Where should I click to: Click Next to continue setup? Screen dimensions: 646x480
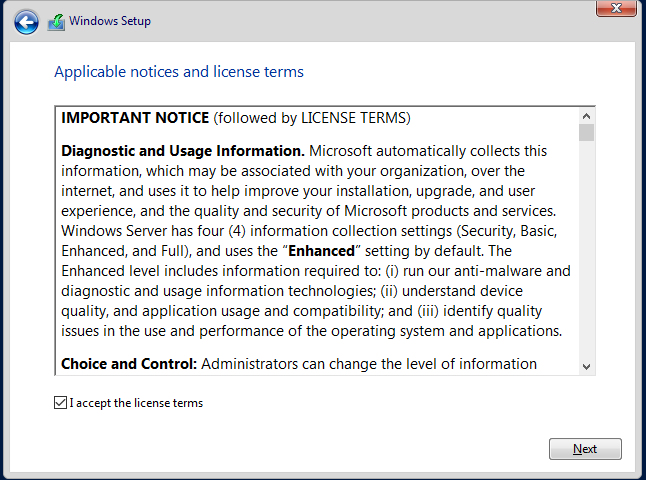click(x=585, y=449)
